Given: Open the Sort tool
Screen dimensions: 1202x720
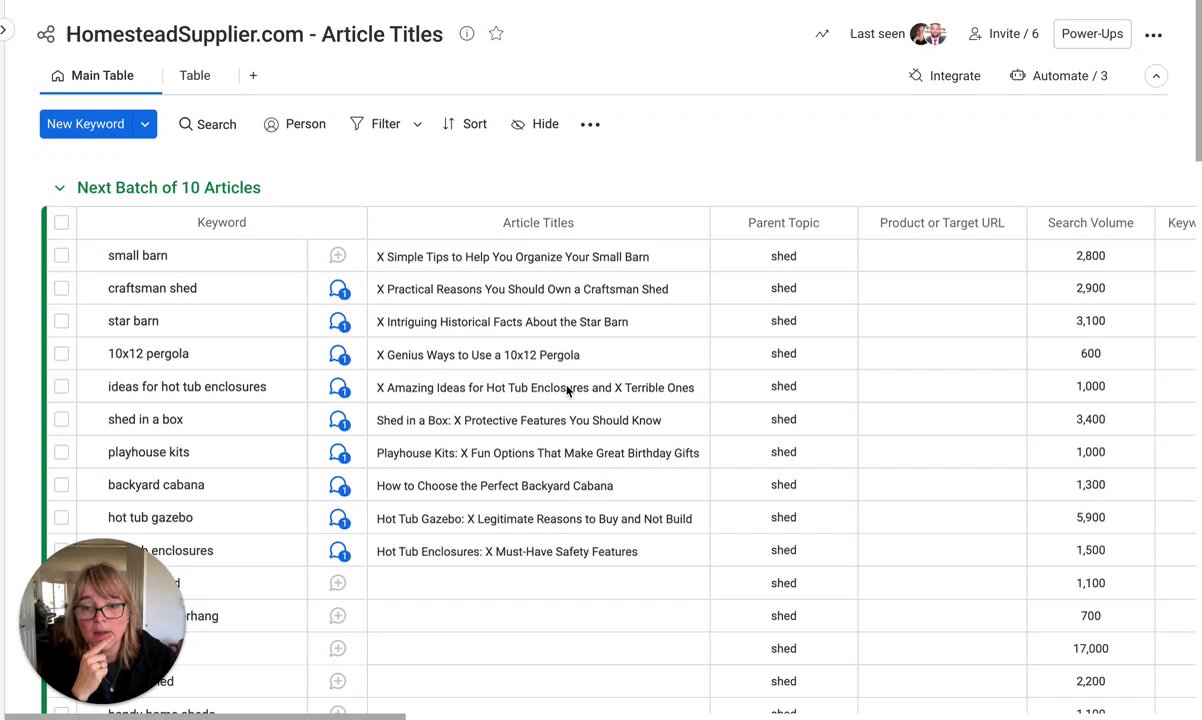Looking at the screenshot, I should (465, 124).
